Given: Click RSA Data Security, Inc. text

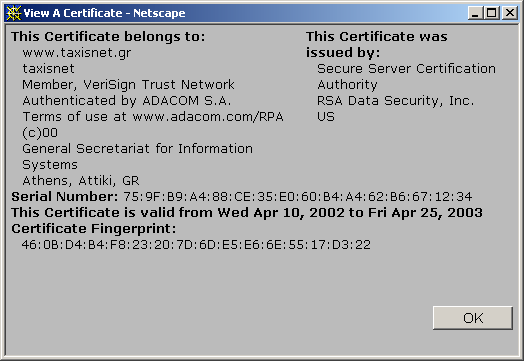Looking at the screenshot, I should pyautogui.click(x=396, y=101).
